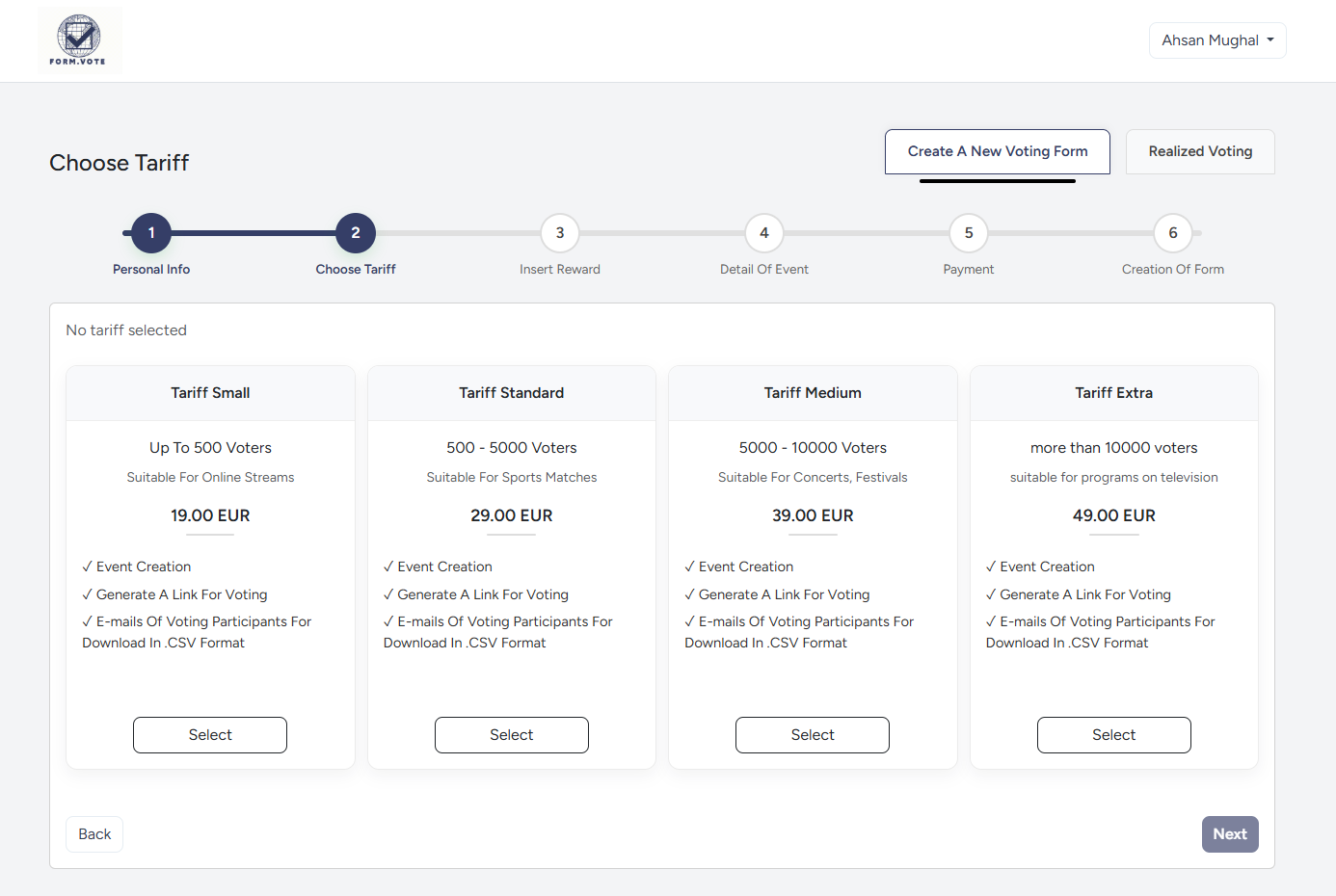Select step 5 Payment circle
Viewport: 1336px width, 896px height.
(x=969, y=233)
